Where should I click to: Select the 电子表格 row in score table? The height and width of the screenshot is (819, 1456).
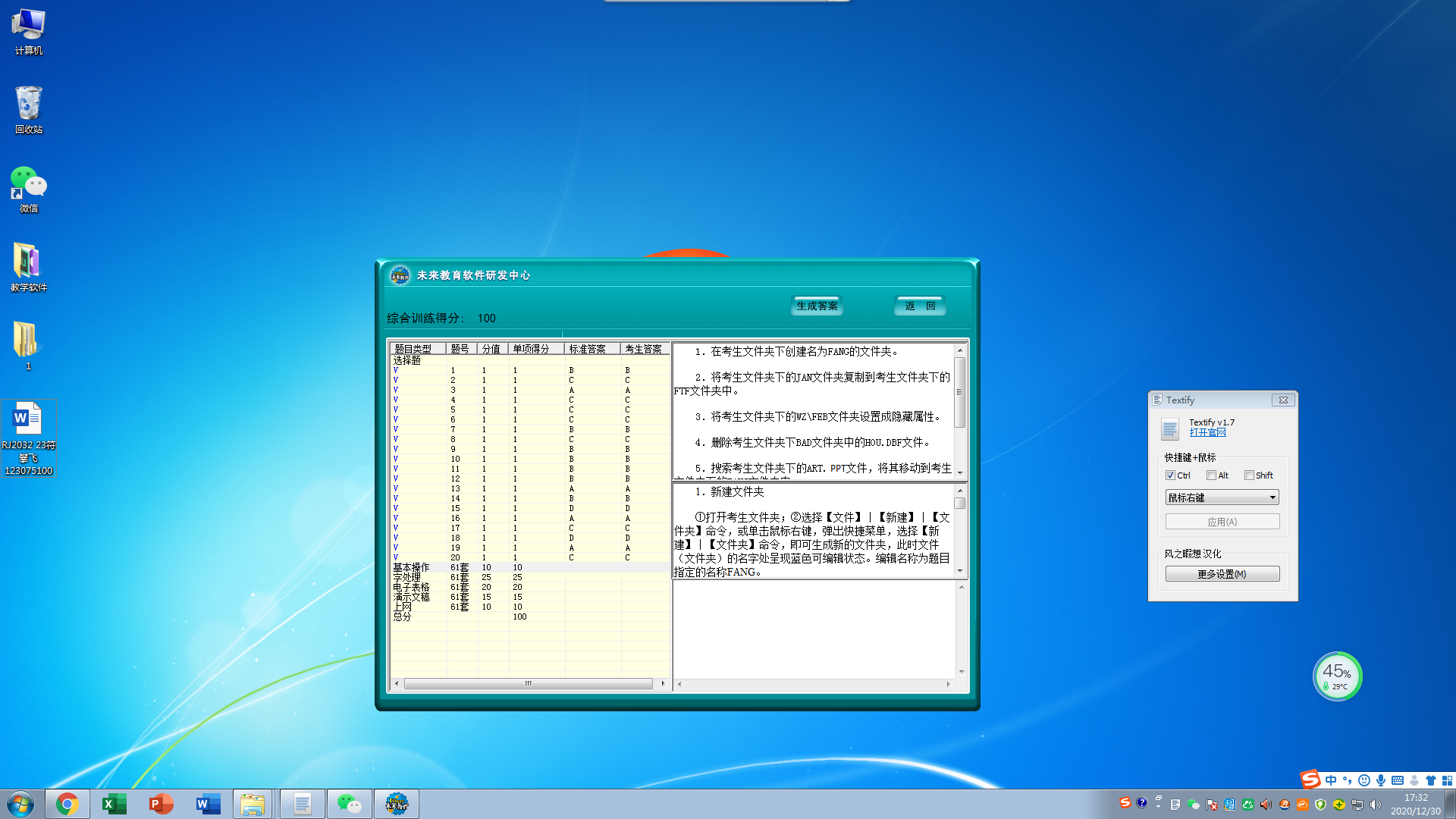(530, 587)
